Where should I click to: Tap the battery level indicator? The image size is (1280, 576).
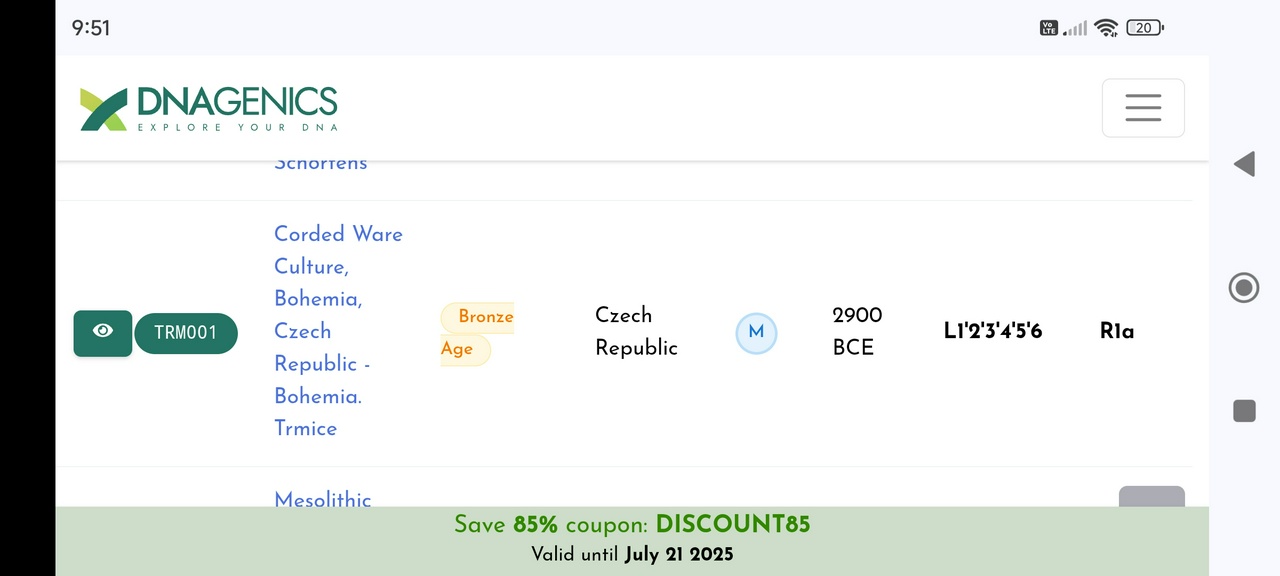pos(1144,28)
